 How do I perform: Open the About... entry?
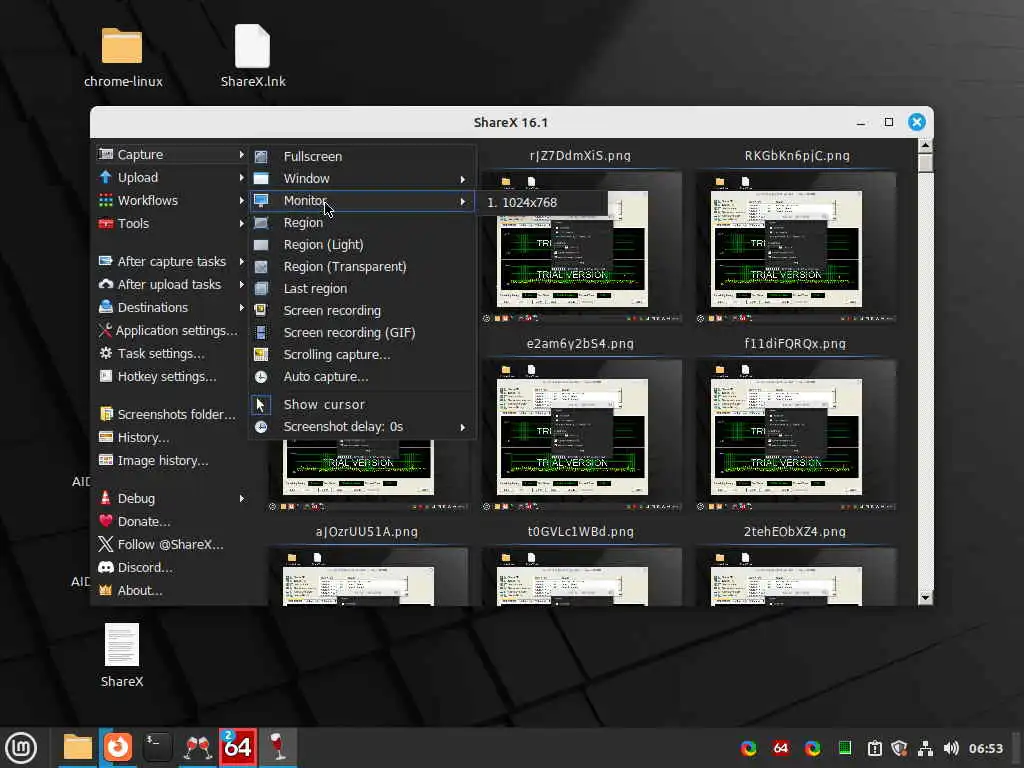[x=171, y=590]
